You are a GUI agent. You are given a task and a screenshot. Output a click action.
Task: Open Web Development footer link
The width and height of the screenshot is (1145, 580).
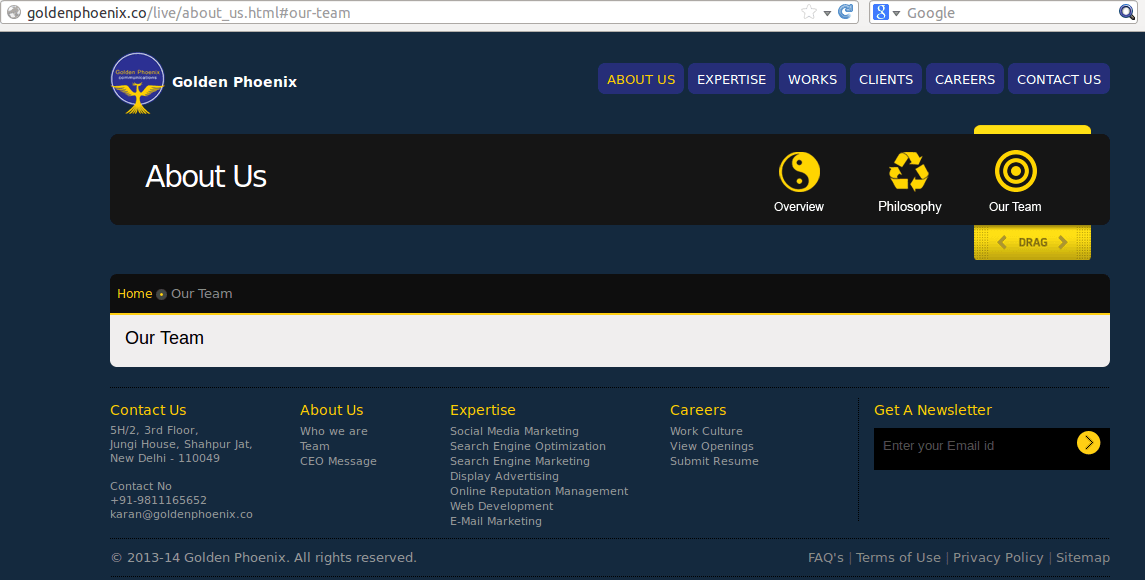pyautogui.click(x=502, y=506)
